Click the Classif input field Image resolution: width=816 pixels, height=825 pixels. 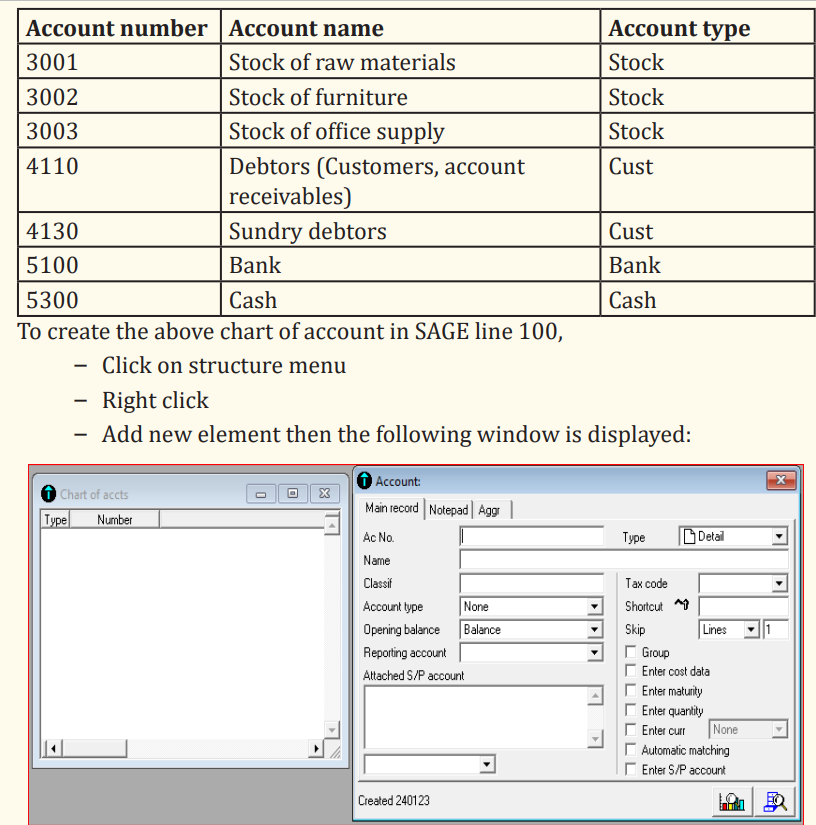point(531,583)
